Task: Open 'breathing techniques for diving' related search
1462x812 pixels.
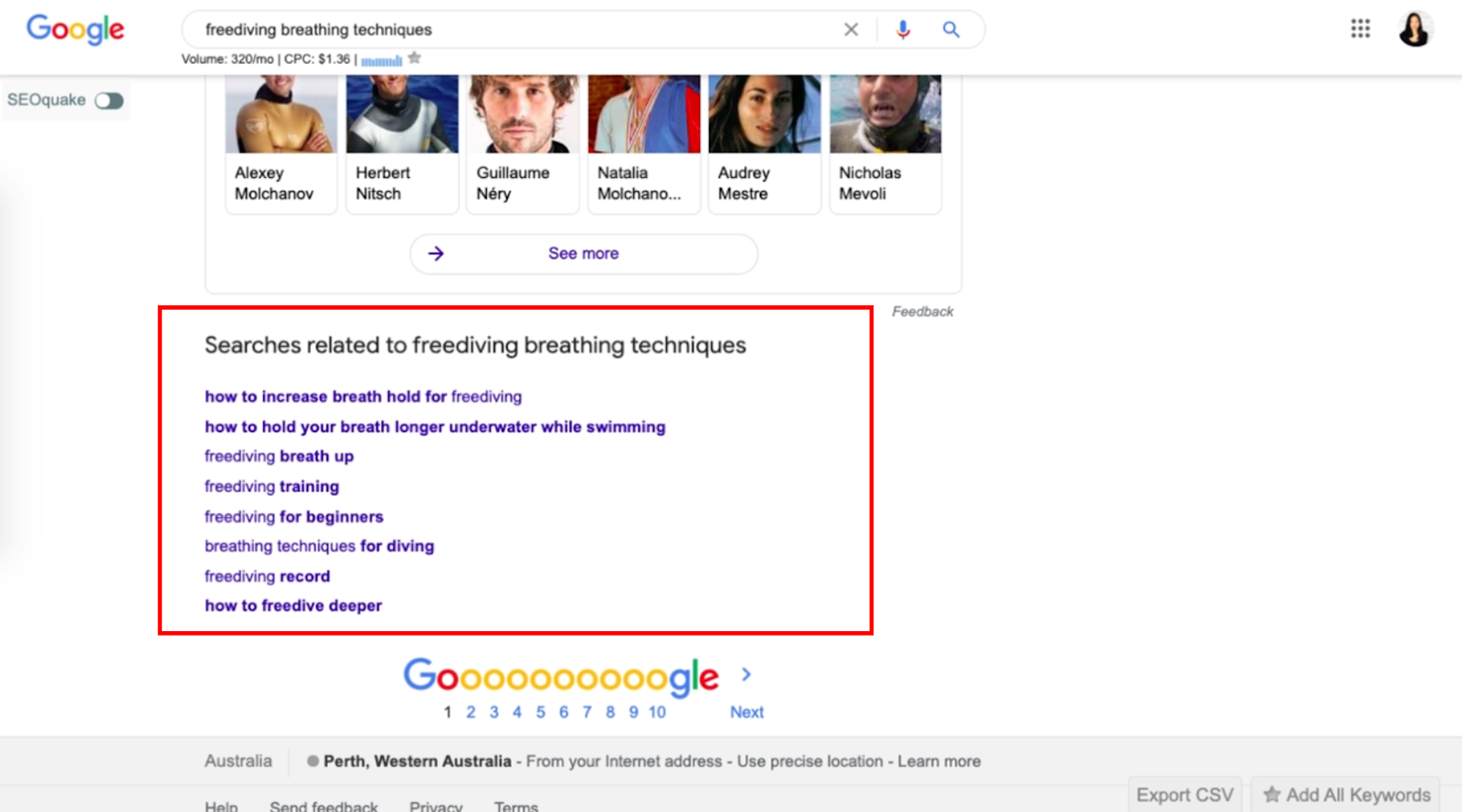Action: point(320,546)
